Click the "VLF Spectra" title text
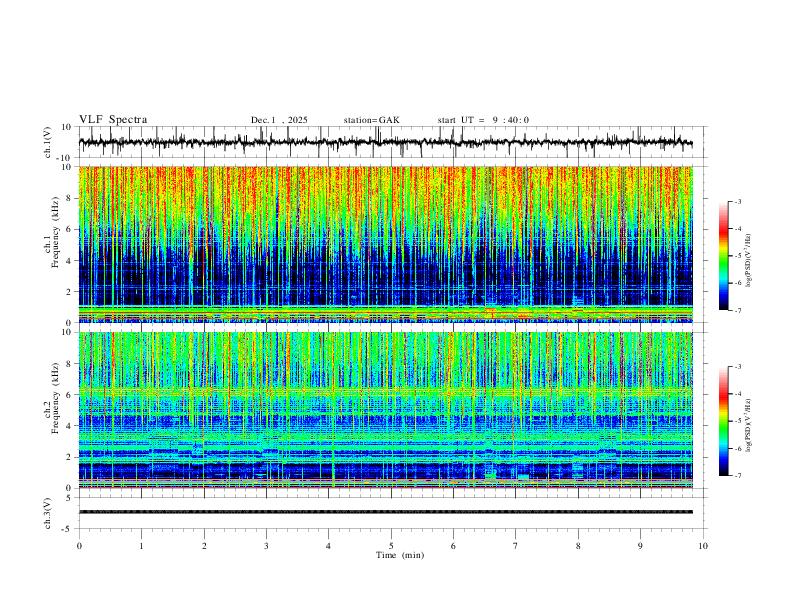This screenshot has width=792, height=612. [113, 120]
